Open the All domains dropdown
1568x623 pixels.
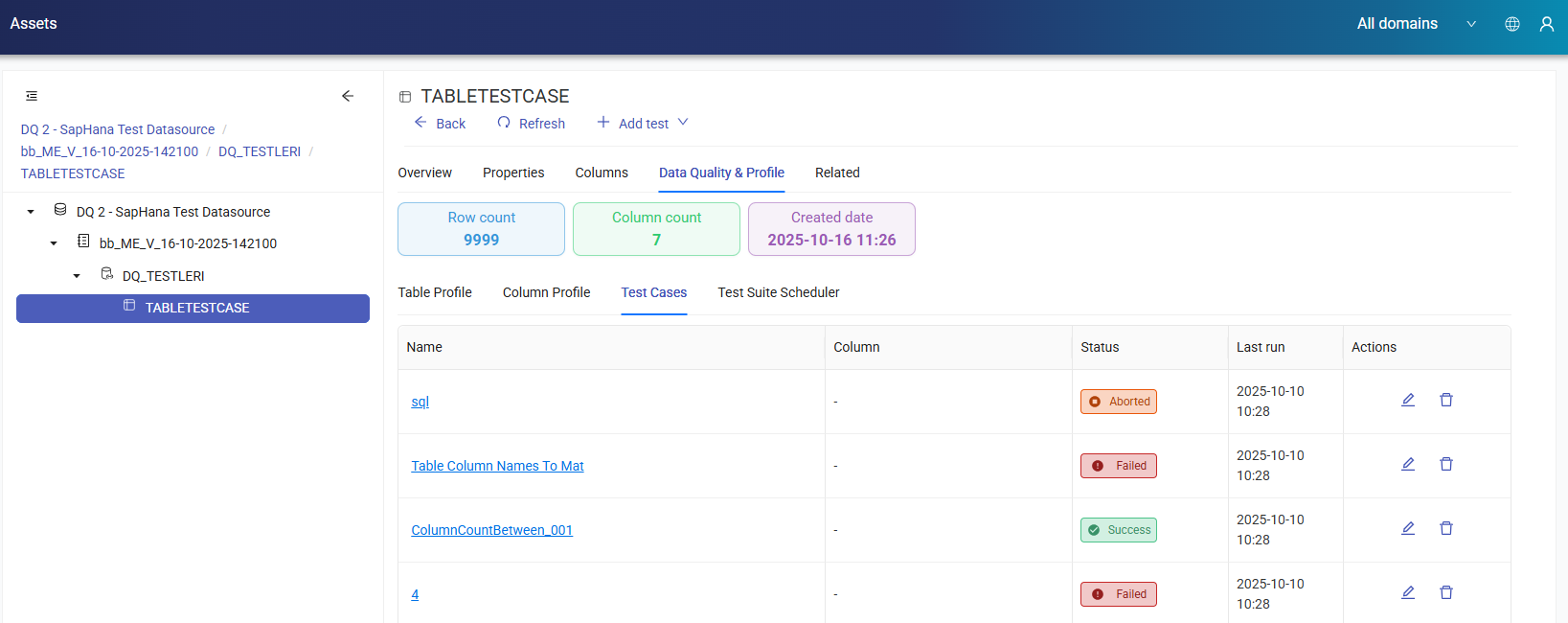[x=1416, y=24]
